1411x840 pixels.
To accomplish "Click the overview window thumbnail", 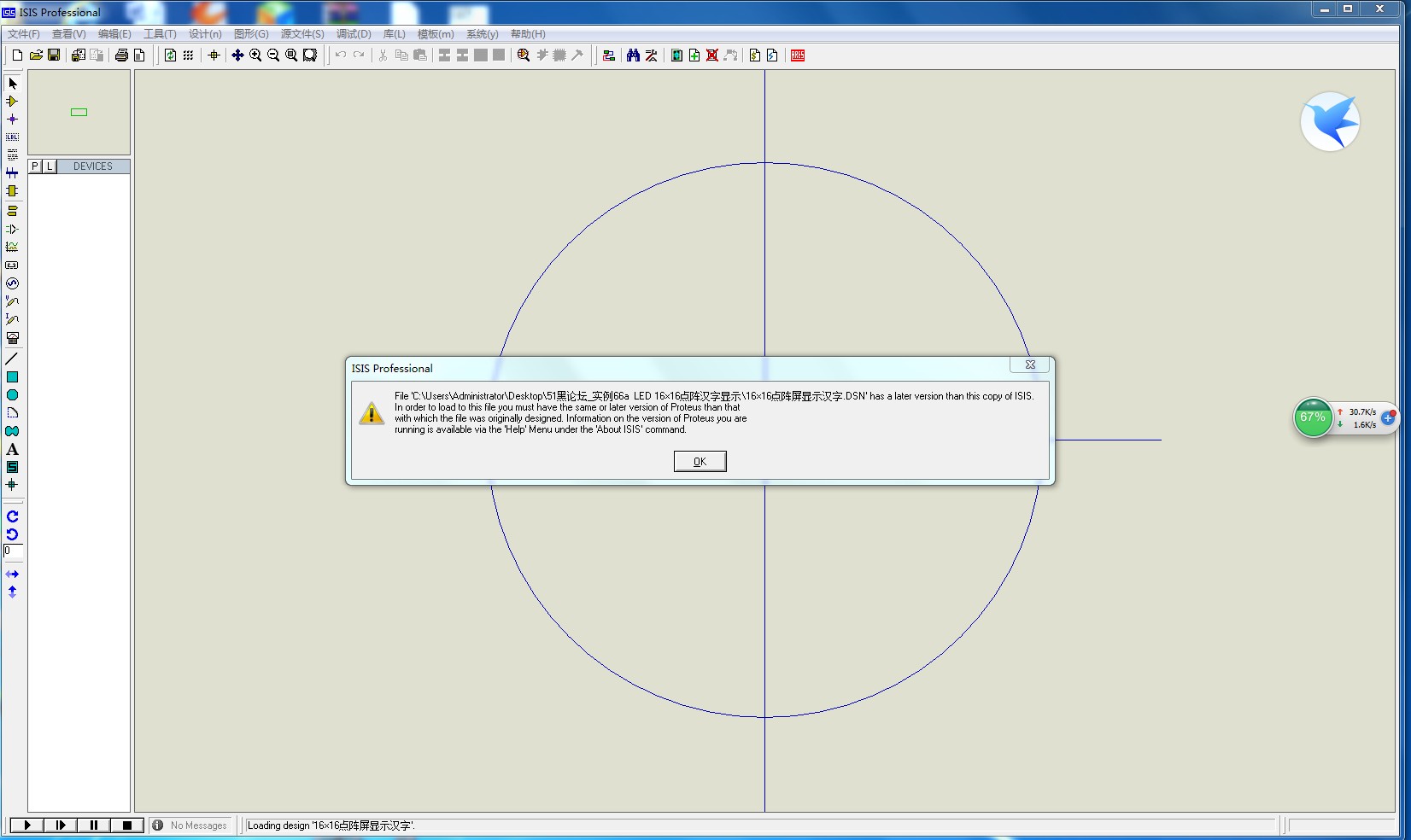I will [79, 112].
